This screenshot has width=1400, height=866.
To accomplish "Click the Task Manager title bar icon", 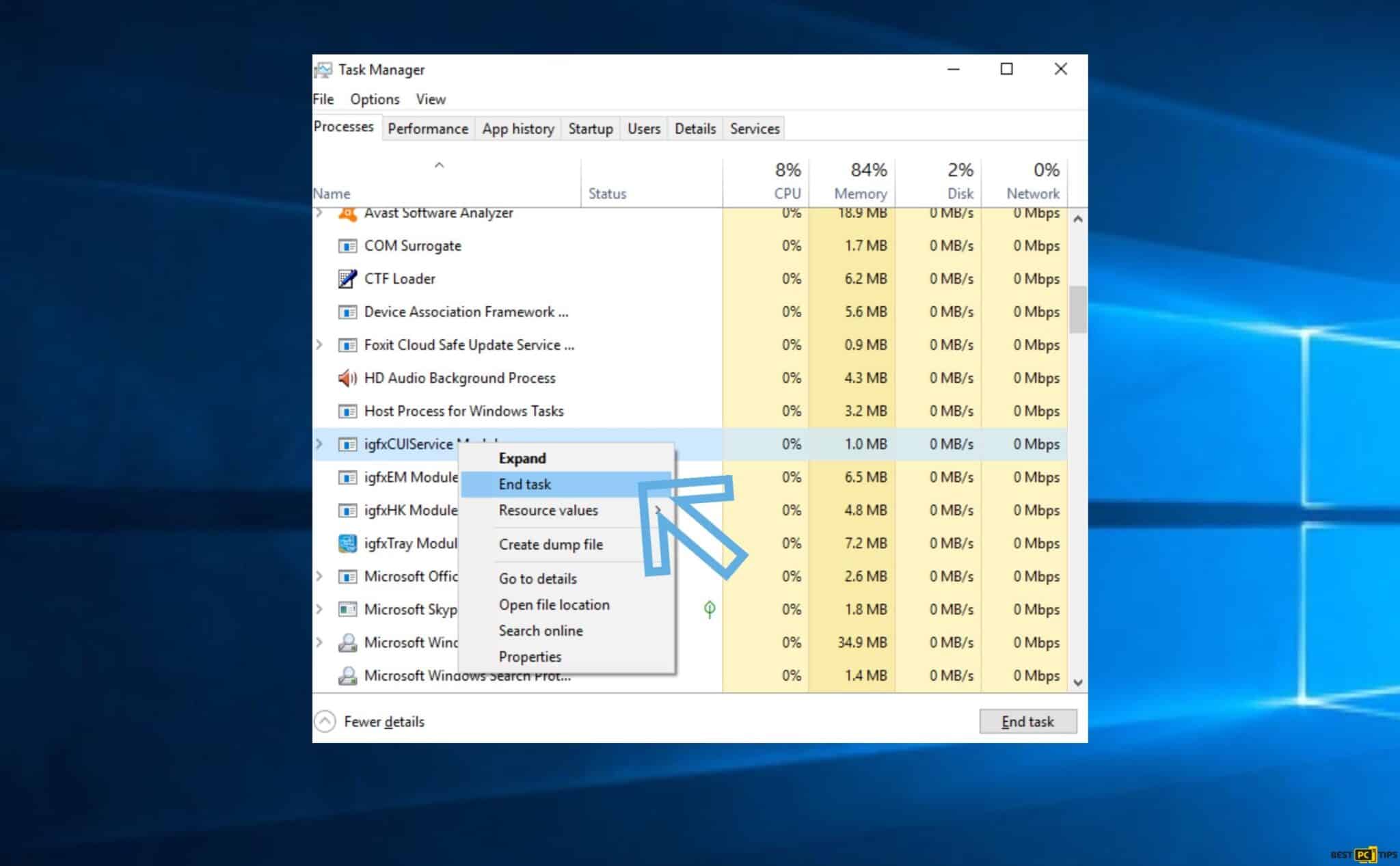I will [x=323, y=70].
